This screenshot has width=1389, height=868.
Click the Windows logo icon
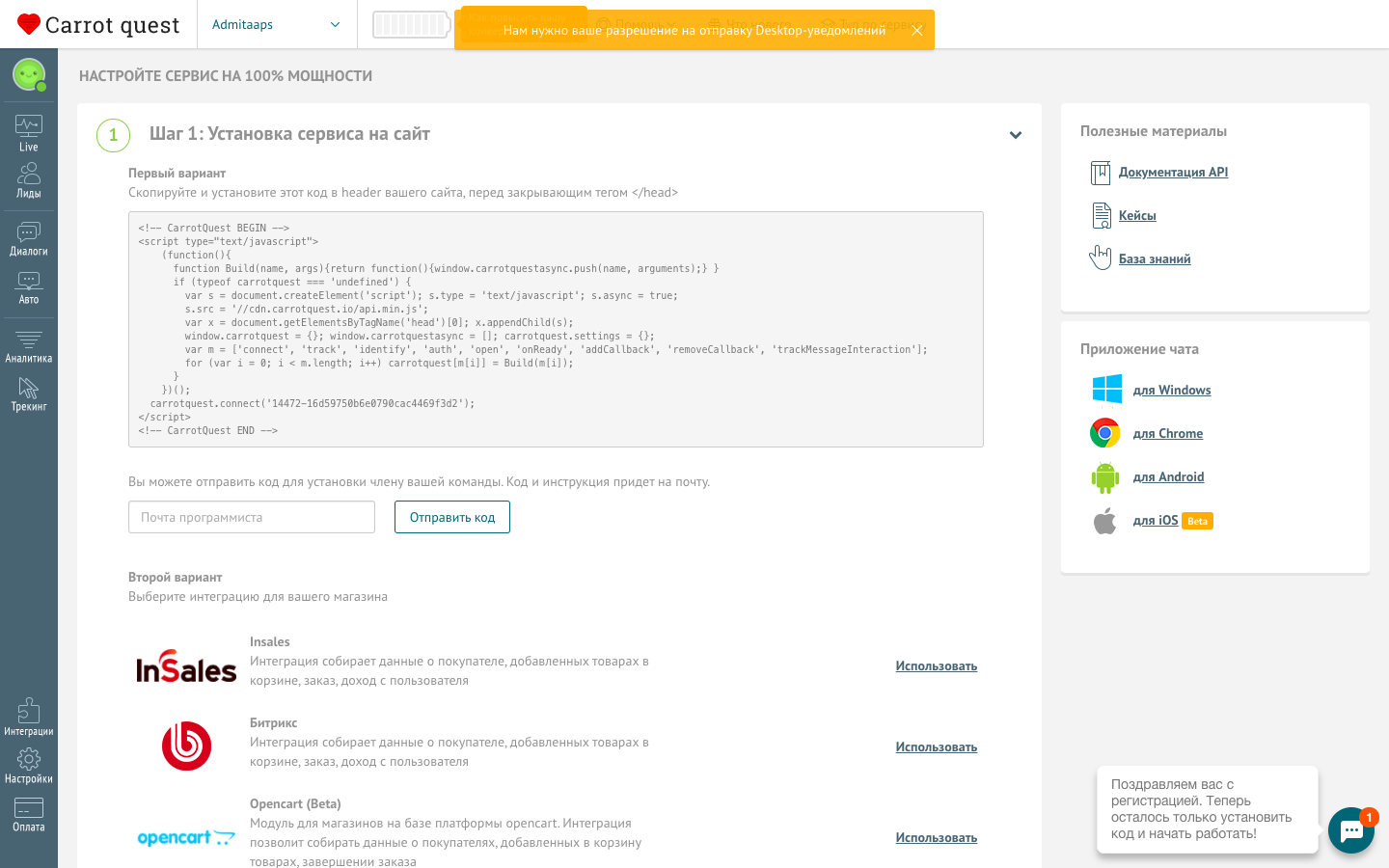pyautogui.click(x=1107, y=390)
